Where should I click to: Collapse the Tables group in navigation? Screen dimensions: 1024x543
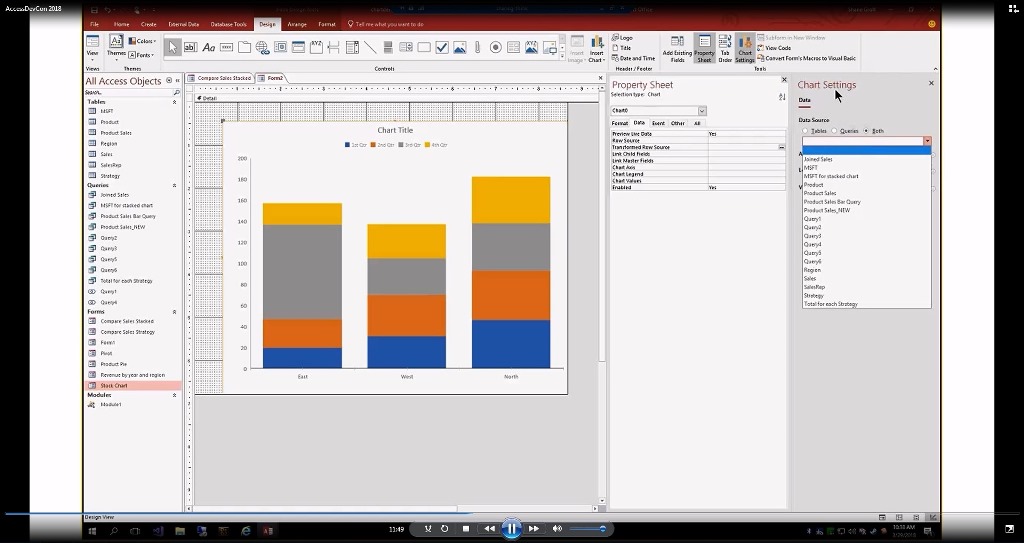coord(174,102)
